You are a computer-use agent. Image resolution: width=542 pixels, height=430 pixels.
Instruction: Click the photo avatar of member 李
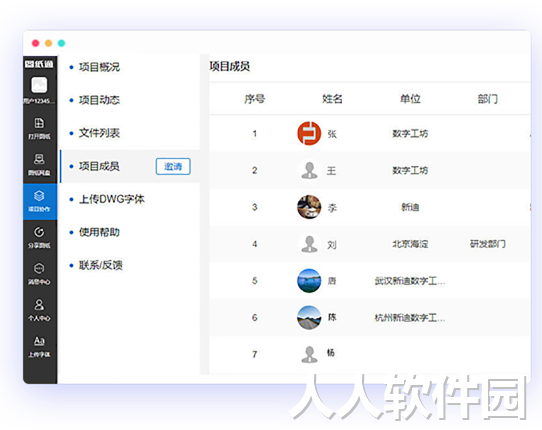click(x=309, y=207)
